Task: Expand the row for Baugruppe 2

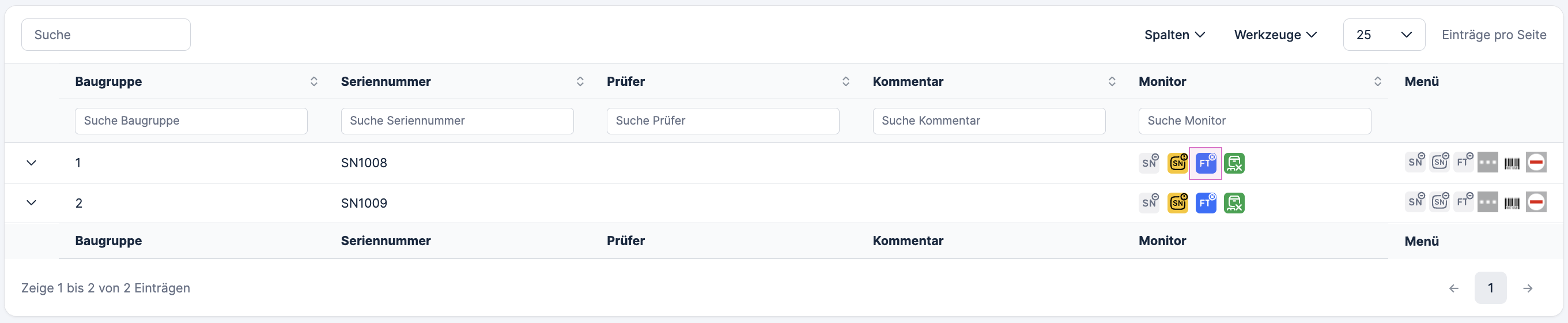Action: point(32,203)
